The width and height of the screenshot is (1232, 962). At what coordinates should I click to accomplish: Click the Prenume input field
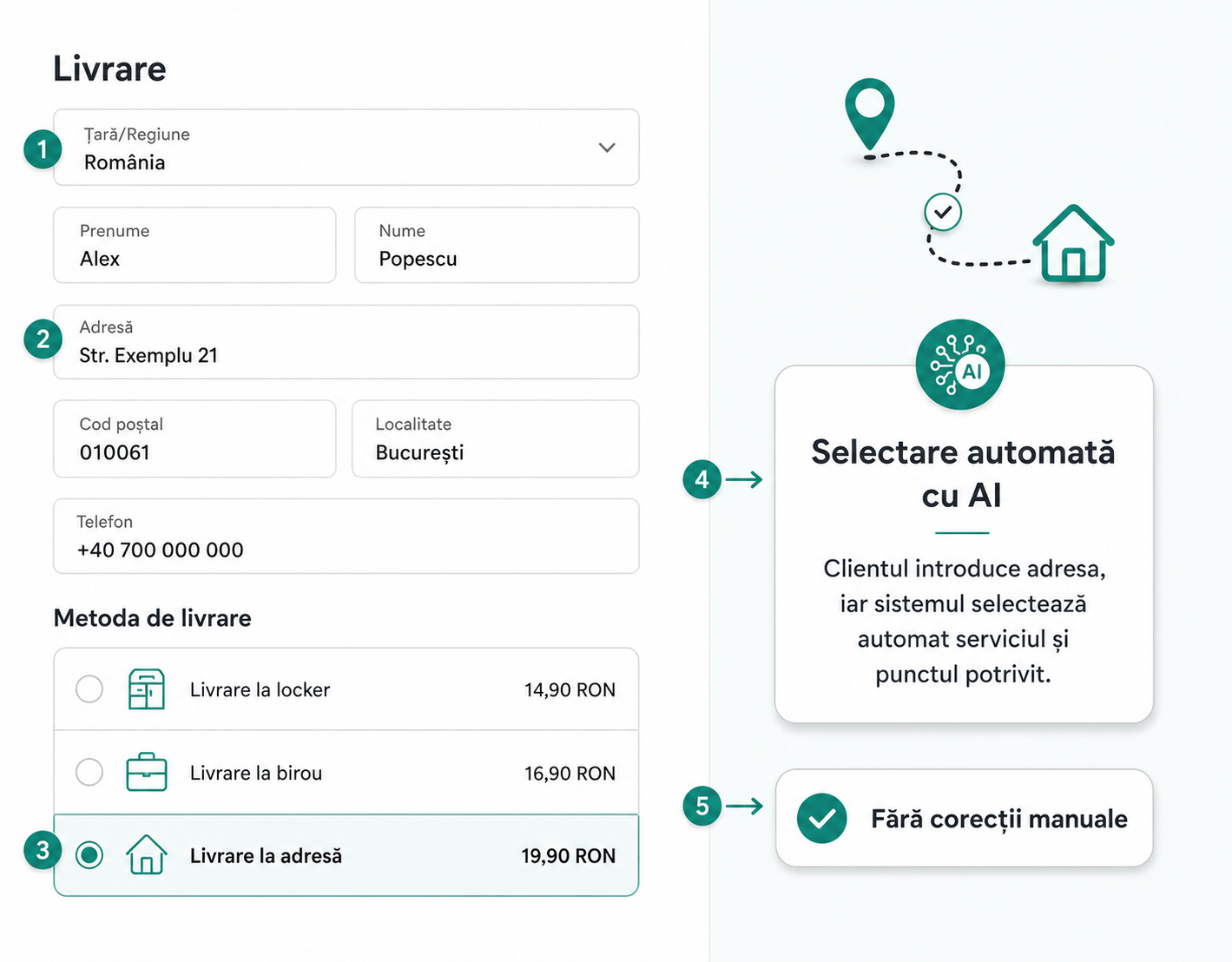point(194,245)
